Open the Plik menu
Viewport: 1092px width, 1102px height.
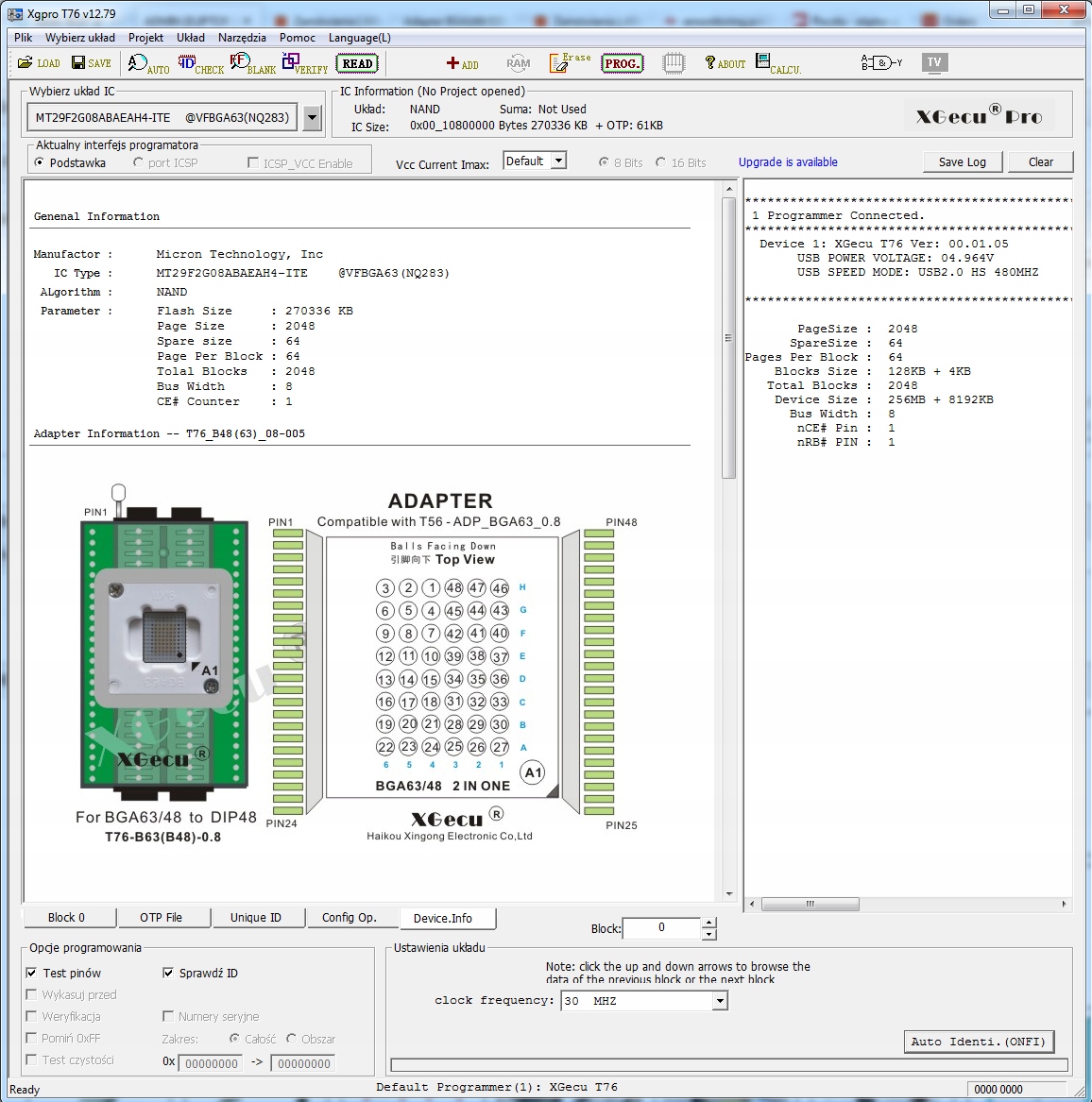[24, 38]
